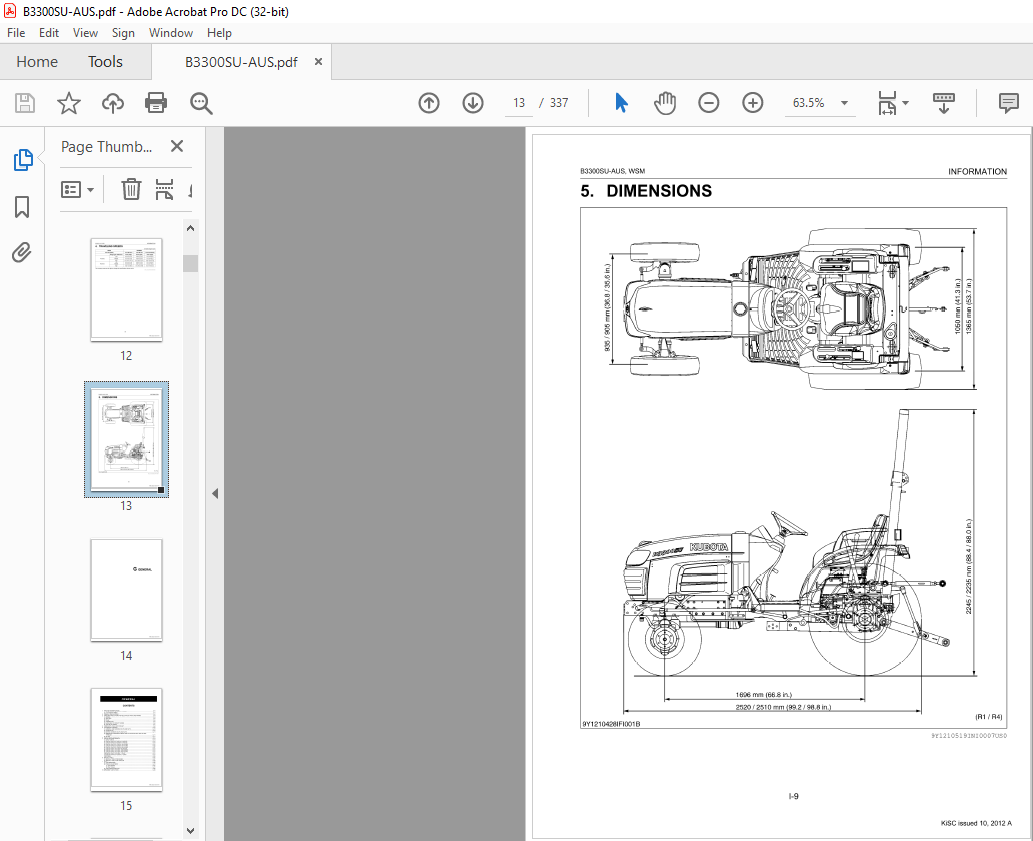
Task: Print the document via printer icon
Action: (156, 103)
